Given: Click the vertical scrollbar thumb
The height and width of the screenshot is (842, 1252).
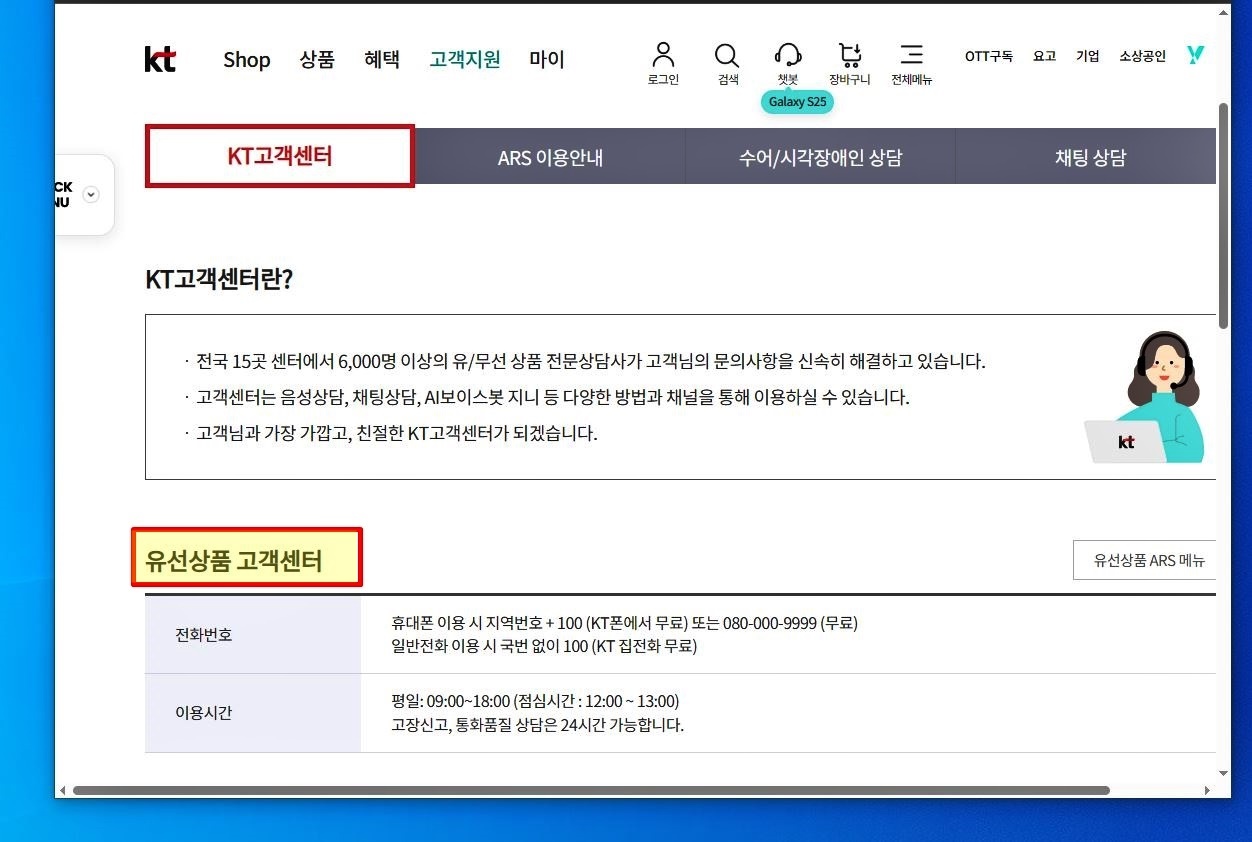Looking at the screenshot, I should 1224,215.
